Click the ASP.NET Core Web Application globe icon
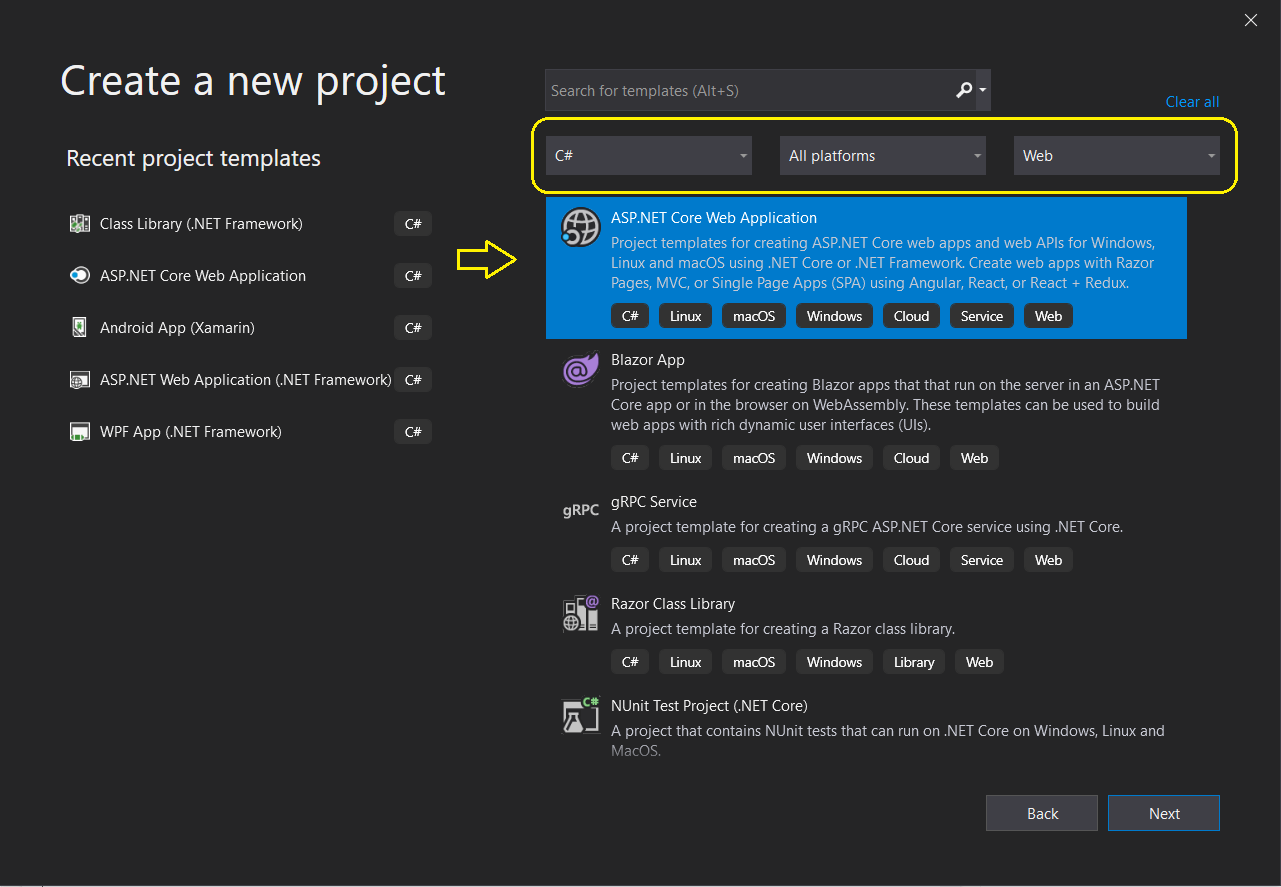Image resolution: width=1281 pixels, height=887 pixels. 580,228
